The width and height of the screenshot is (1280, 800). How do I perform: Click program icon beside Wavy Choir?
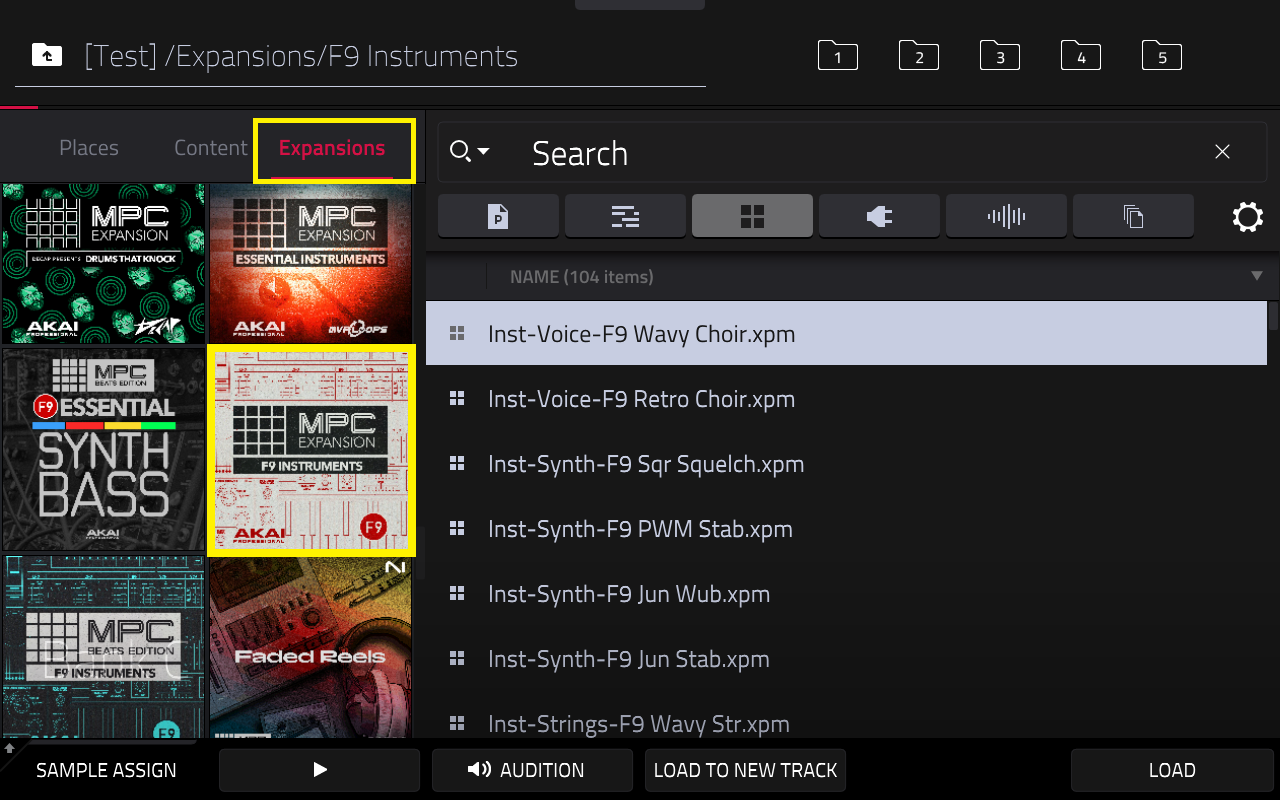pyautogui.click(x=457, y=333)
